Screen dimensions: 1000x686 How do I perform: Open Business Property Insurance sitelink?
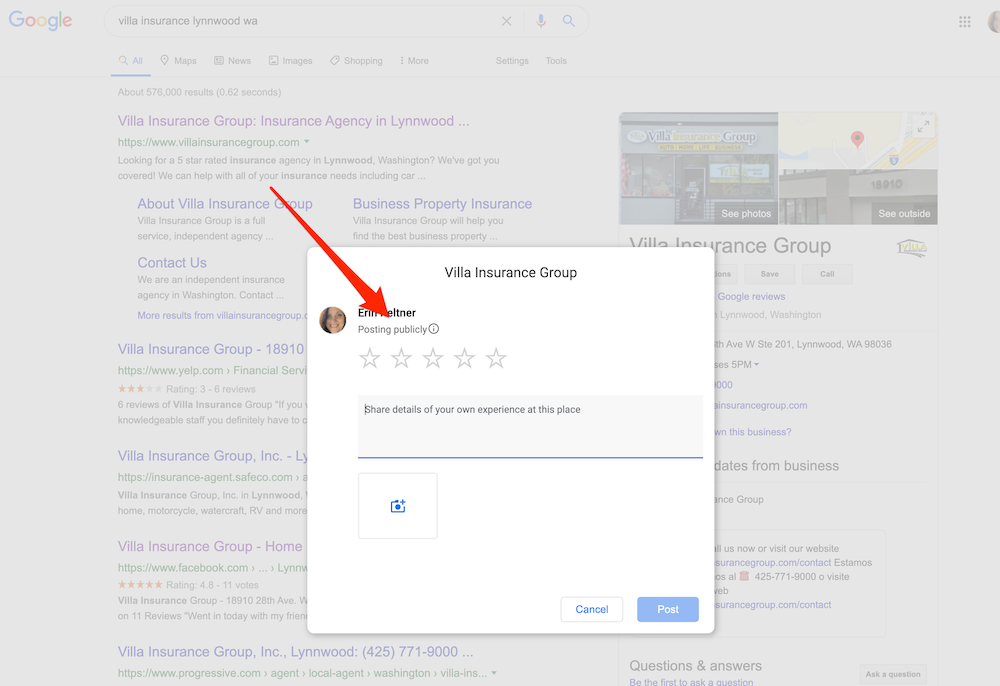click(443, 204)
